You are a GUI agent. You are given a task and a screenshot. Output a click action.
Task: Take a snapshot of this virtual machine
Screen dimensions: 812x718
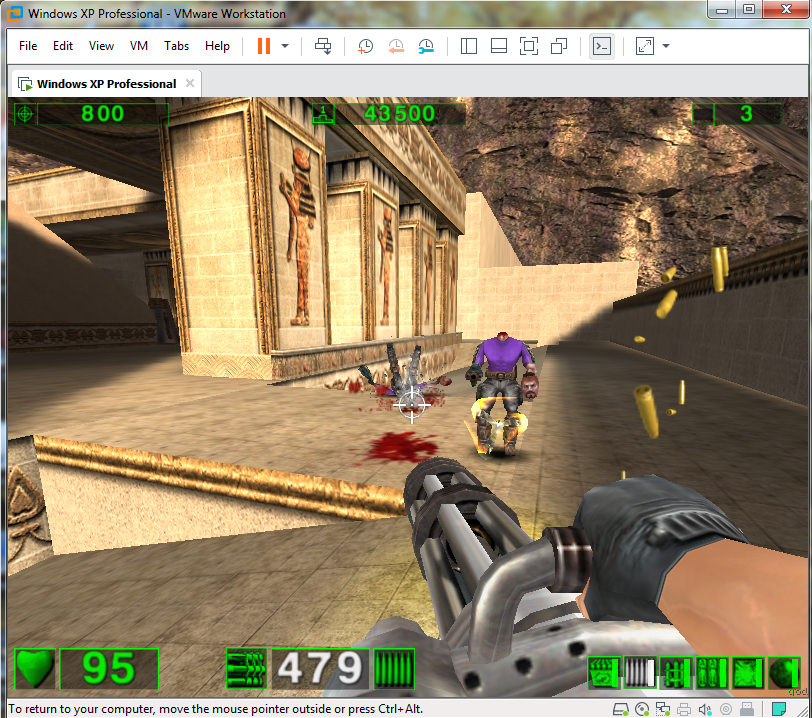(x=365, y=46)
